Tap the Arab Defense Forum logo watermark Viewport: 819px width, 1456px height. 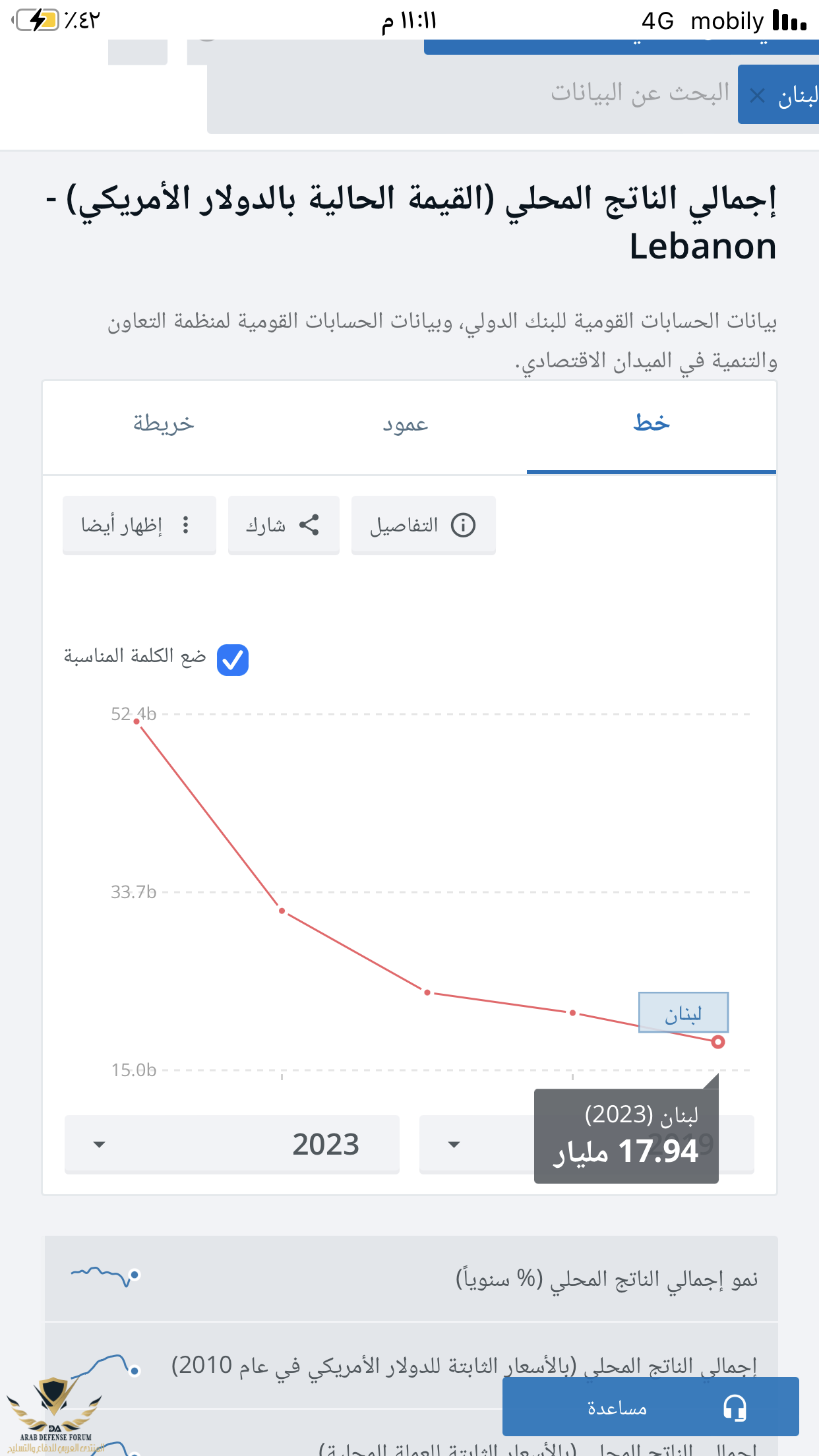54,1416
